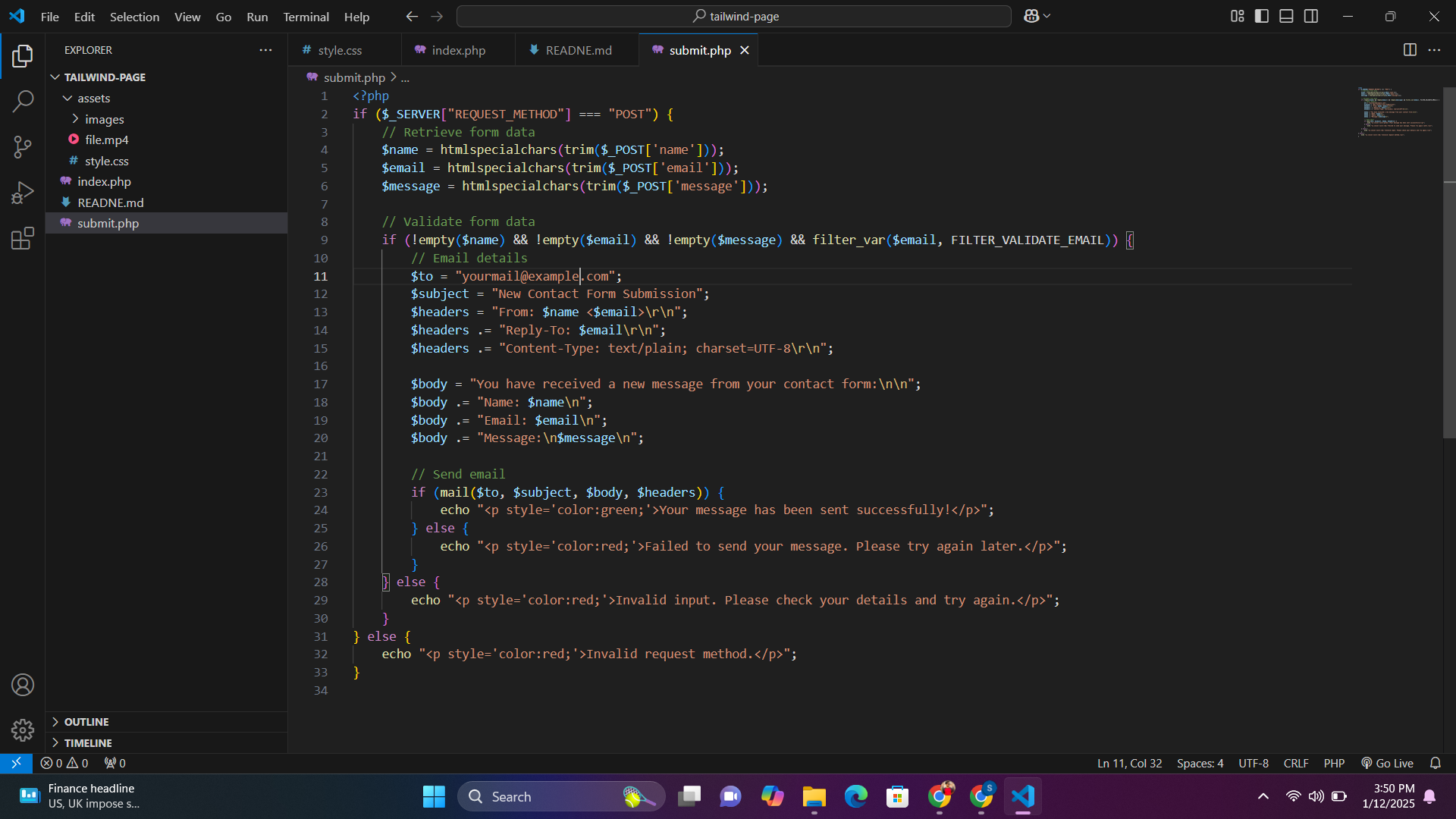Open READNE.md from explorer tree

click(166, 202)
